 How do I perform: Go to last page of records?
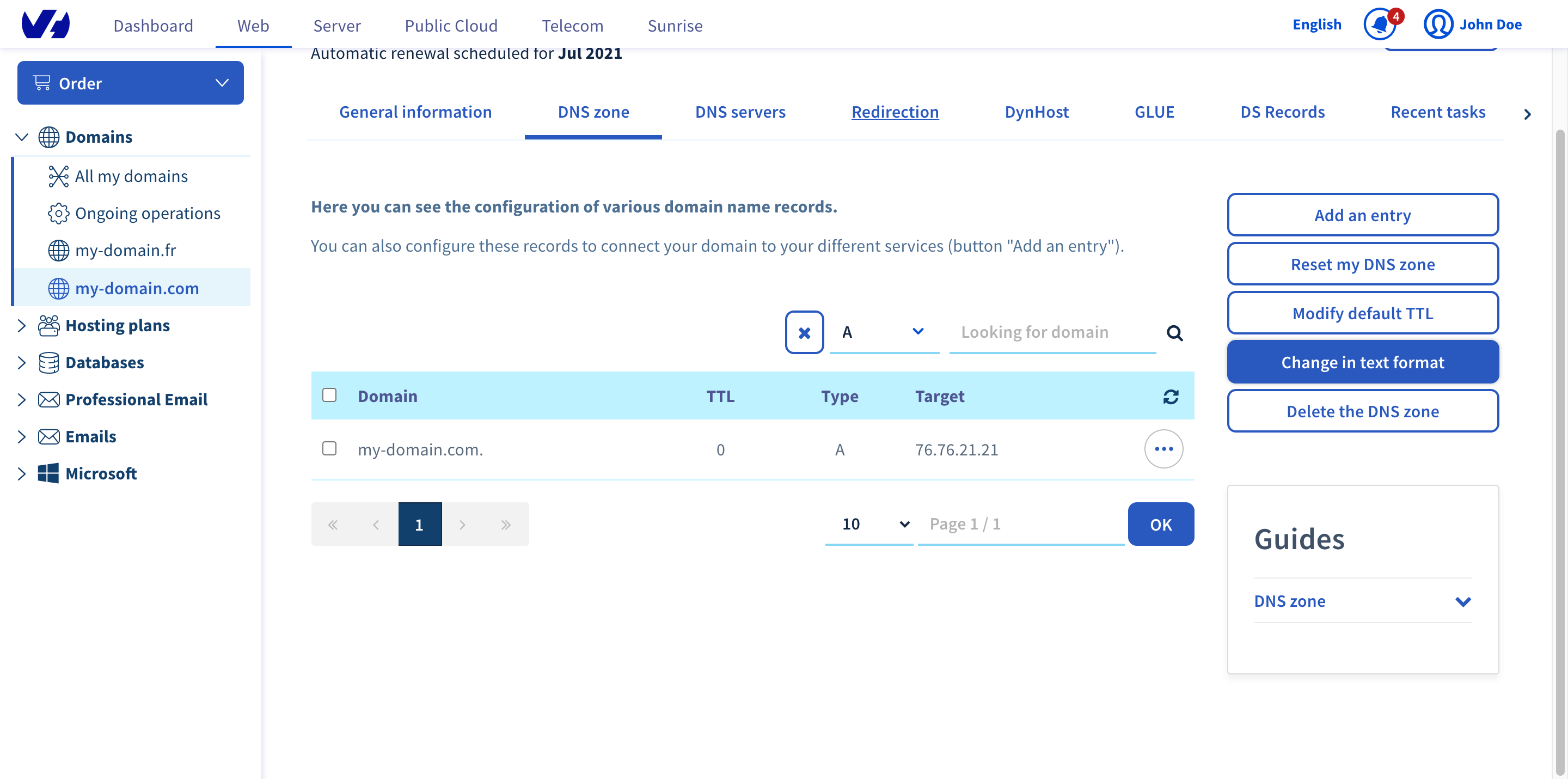[x=506, y=525]
